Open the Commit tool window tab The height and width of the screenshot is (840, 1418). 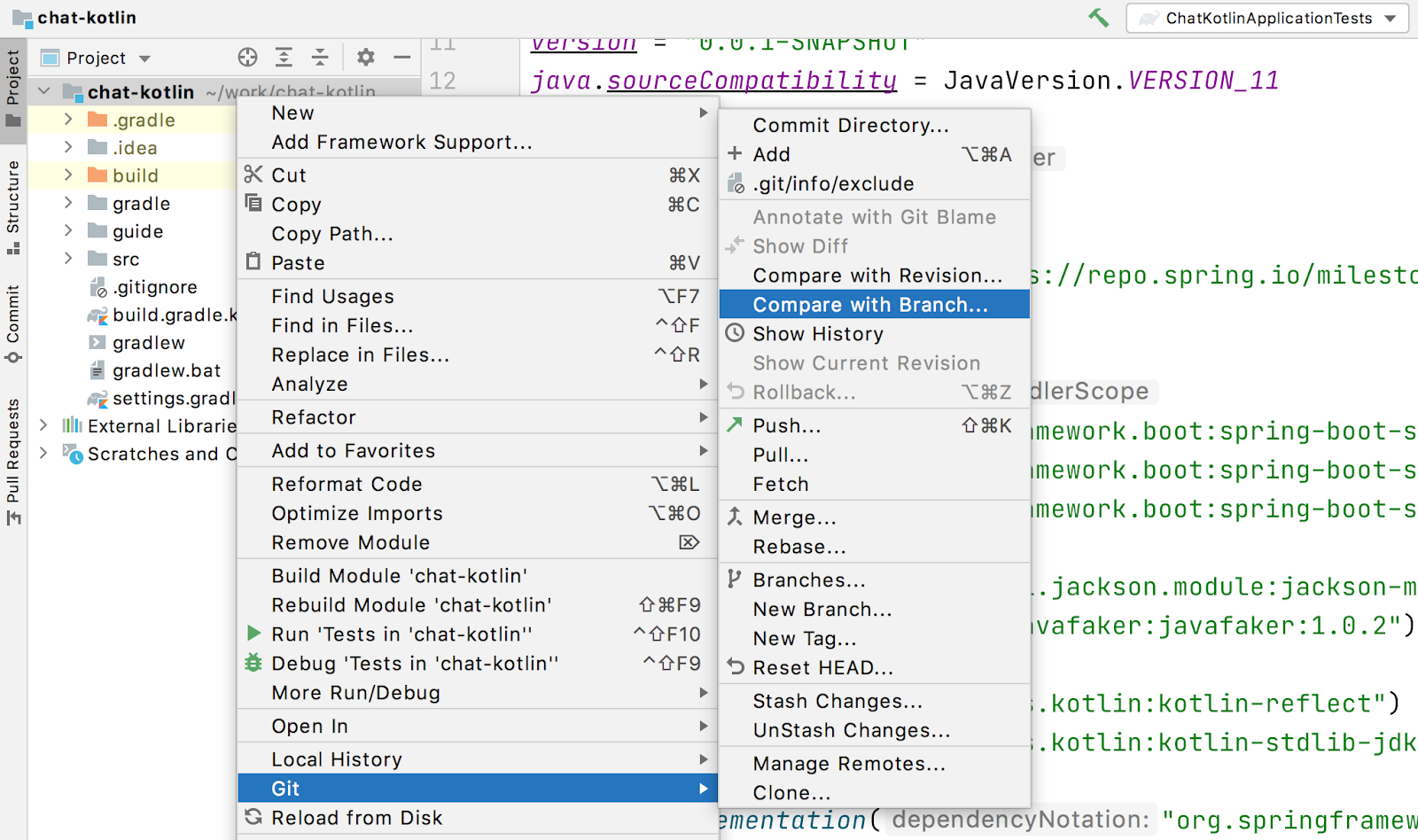[13, 323]
